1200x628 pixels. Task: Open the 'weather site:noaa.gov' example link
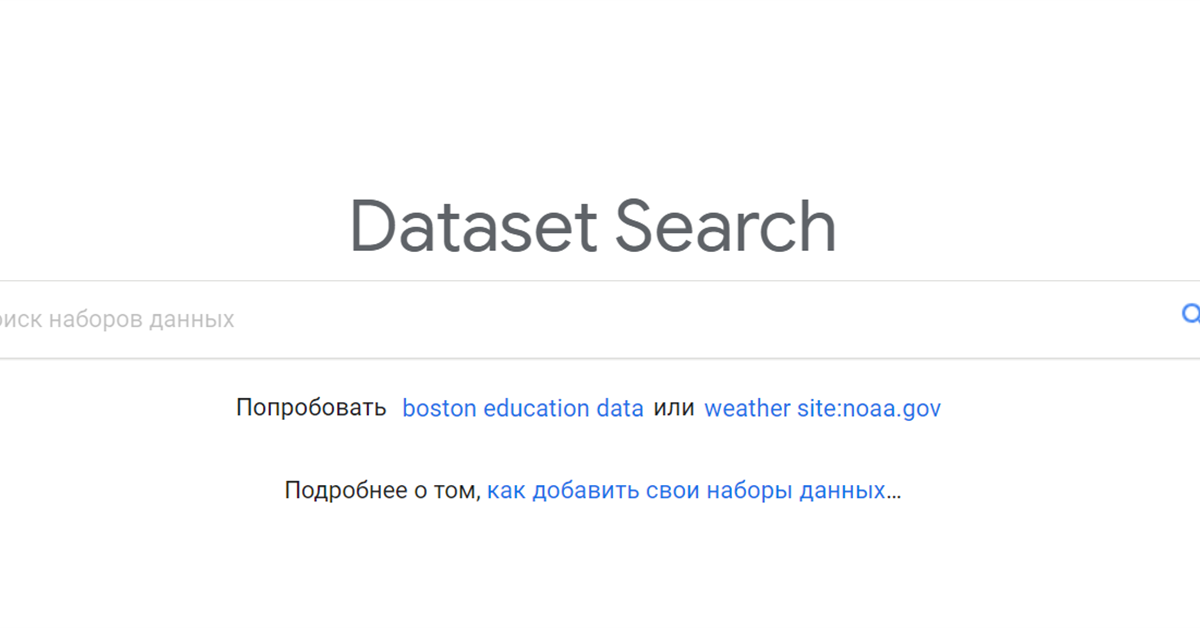(x=822, y=408)
